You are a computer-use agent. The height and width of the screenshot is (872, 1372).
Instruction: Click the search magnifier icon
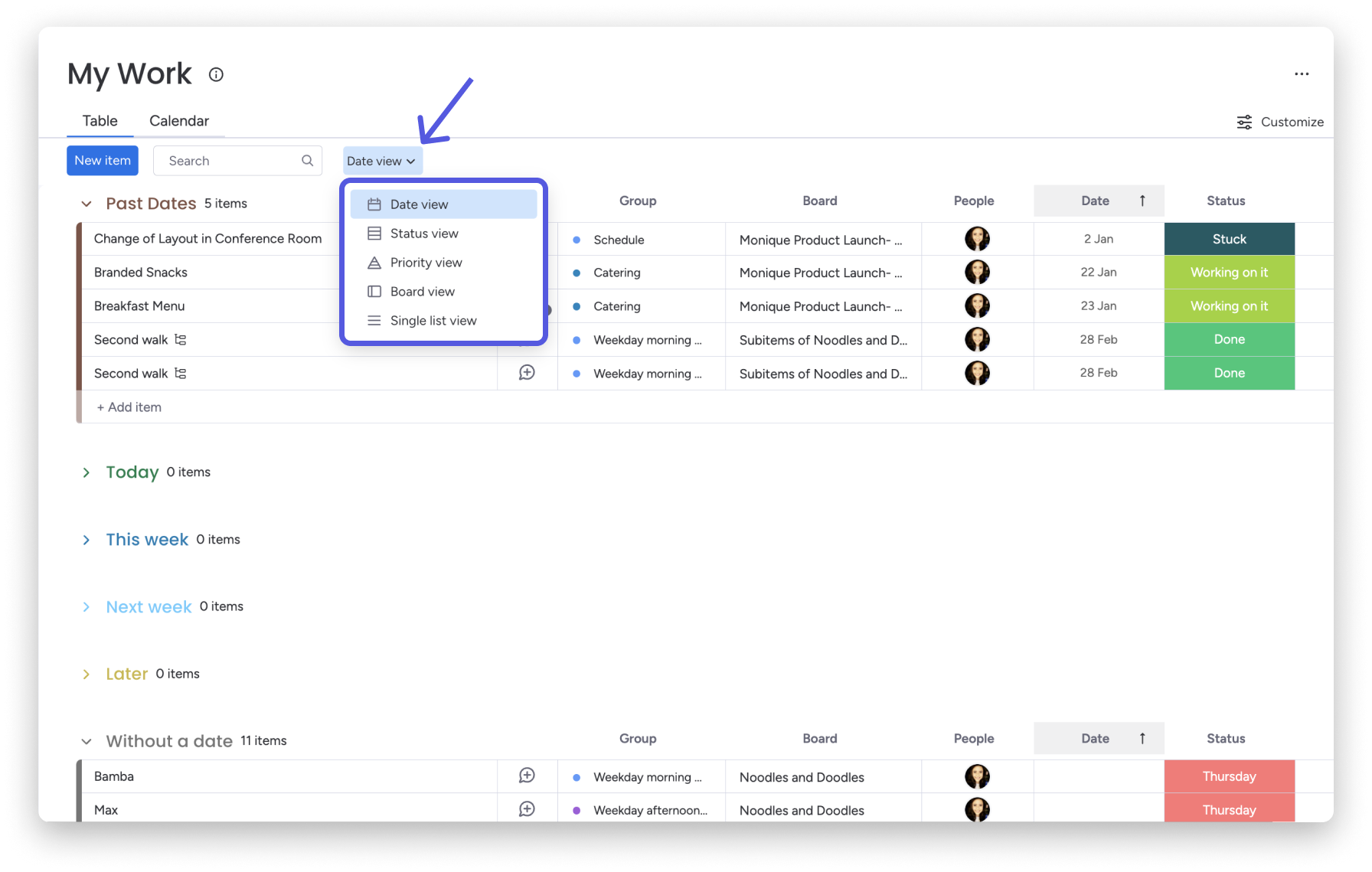tap(307, 161)
